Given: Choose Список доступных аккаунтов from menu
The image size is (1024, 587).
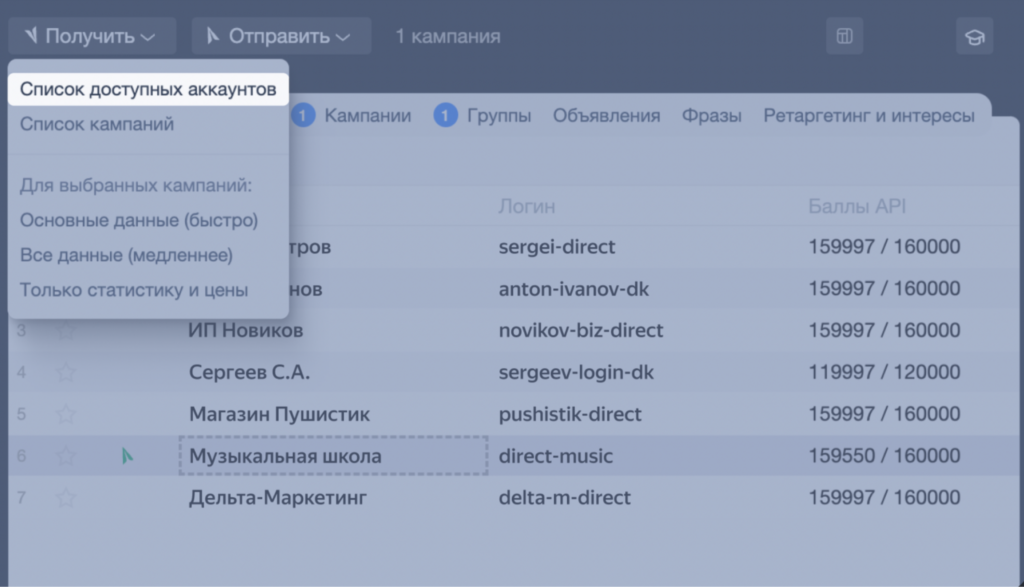Looking at the screenshot, I should click(x=148, y=89).
